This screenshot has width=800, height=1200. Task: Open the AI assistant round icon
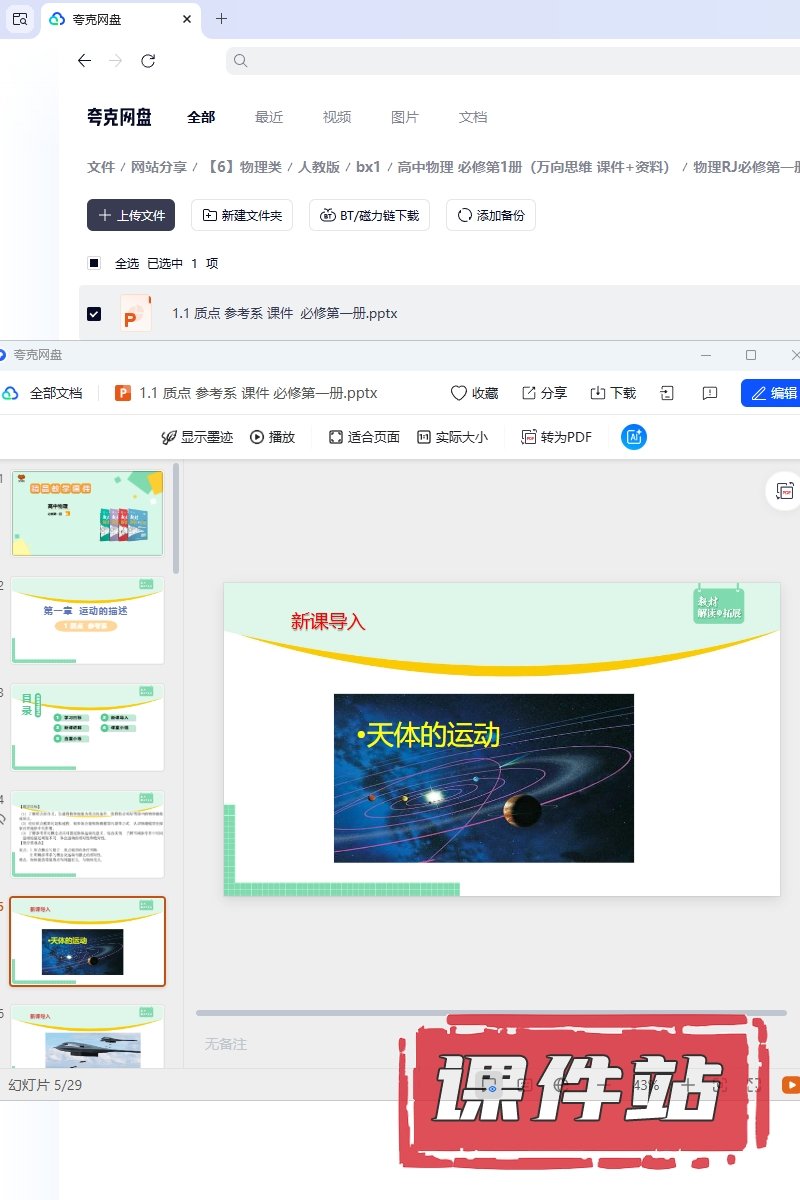(x=634, y=437)
